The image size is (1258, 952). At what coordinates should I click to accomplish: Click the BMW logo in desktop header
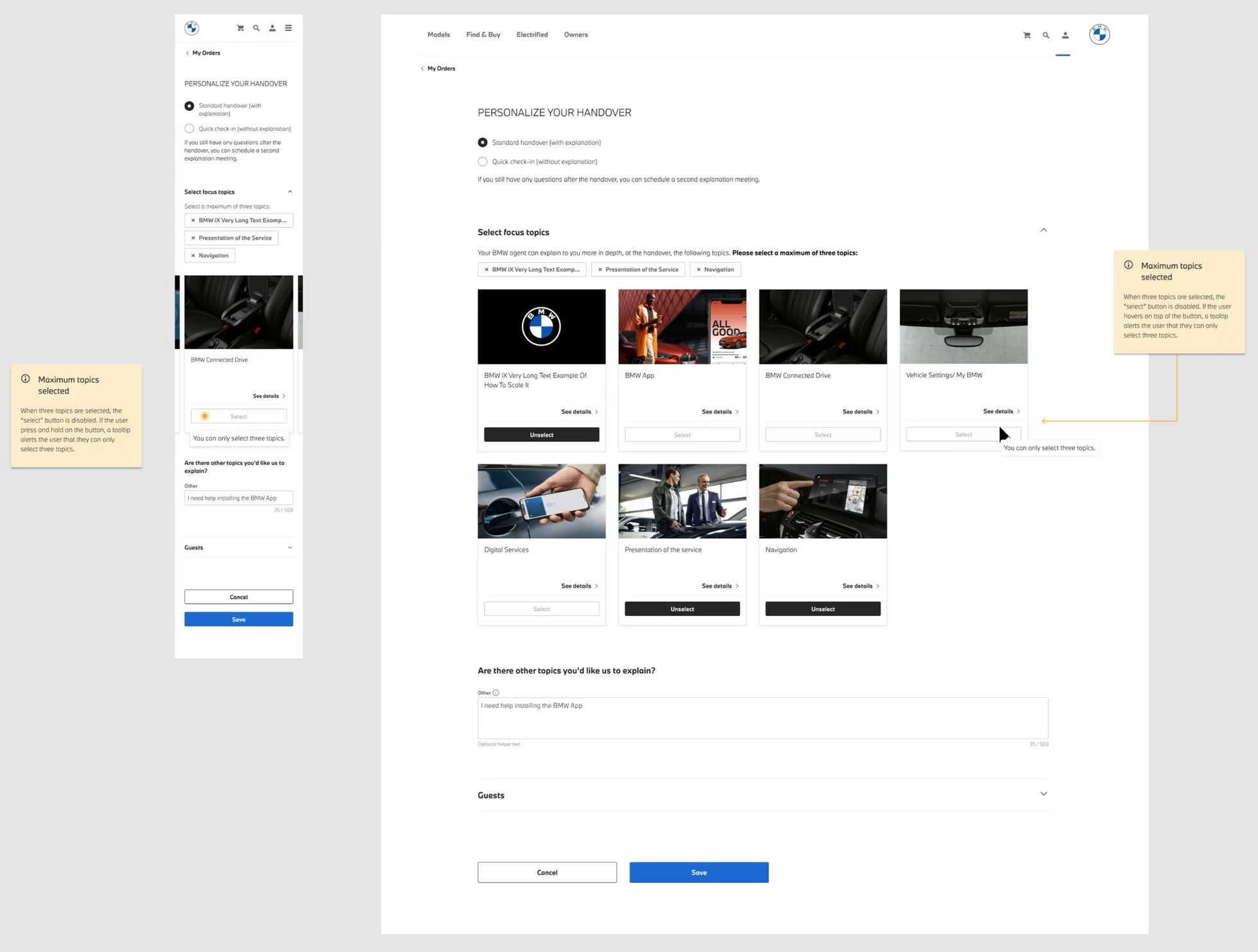(1099, 35)
